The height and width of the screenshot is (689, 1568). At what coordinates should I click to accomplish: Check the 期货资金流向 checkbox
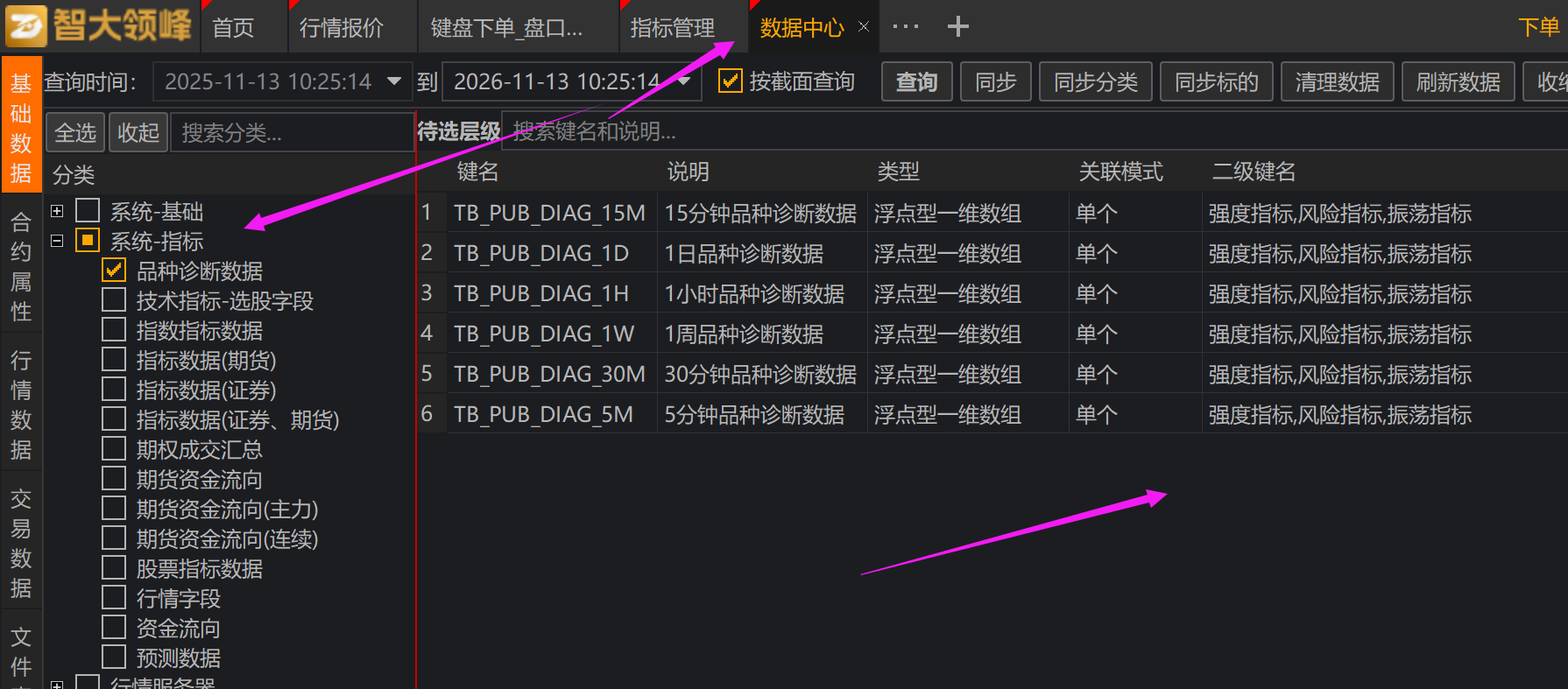[114, 479]
